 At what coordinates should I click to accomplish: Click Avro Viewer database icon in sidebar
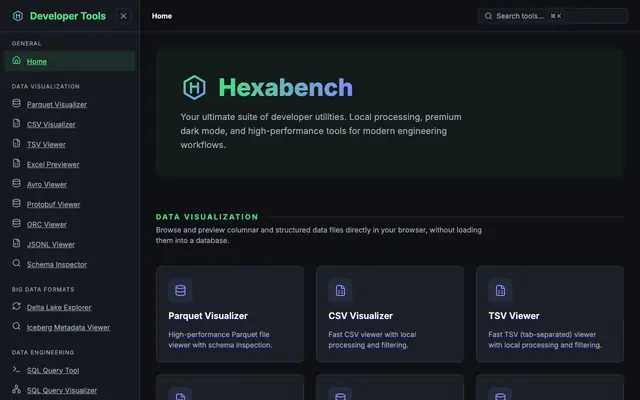(16, 183)
